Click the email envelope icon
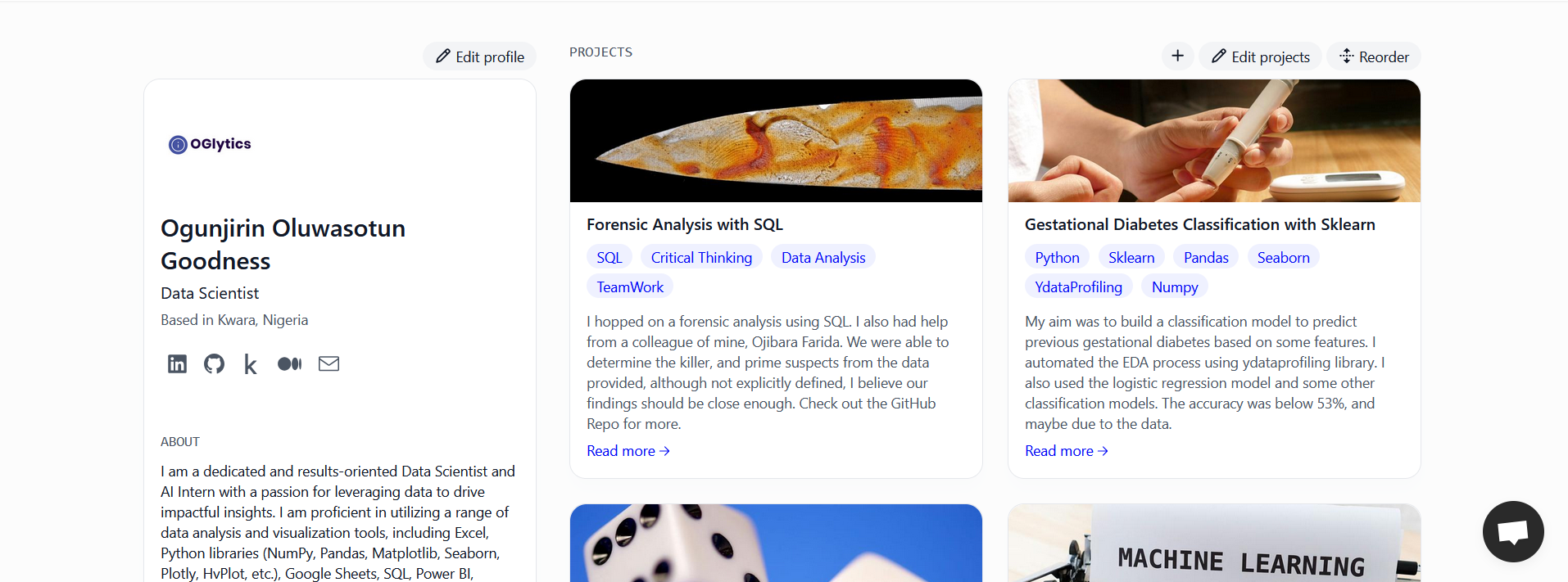Image resolution: width=1568 pixels, height=582 pixels. point(329,363)
